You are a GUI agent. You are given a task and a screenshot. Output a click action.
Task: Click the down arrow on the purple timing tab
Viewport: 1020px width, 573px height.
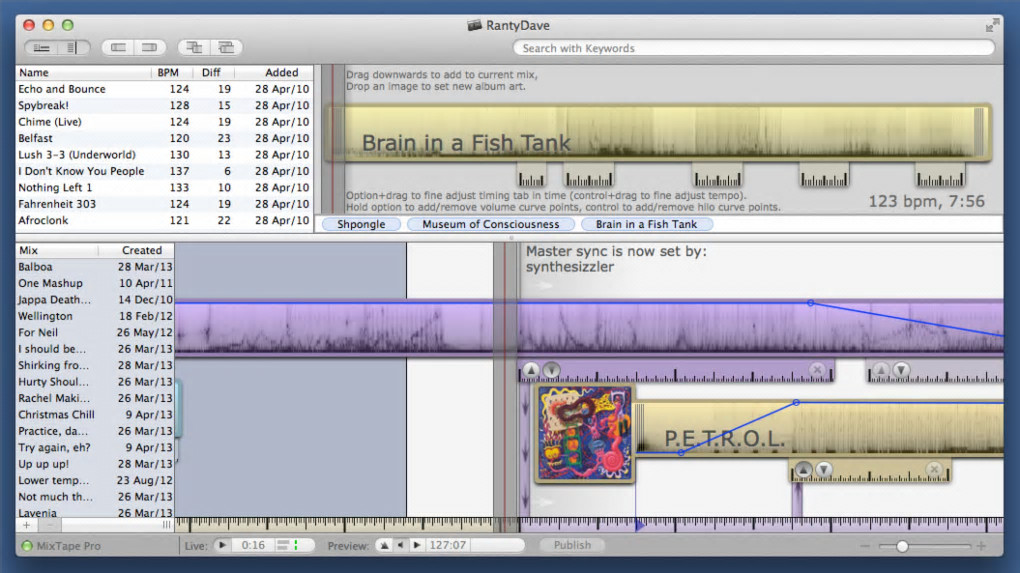coord(551,370)
